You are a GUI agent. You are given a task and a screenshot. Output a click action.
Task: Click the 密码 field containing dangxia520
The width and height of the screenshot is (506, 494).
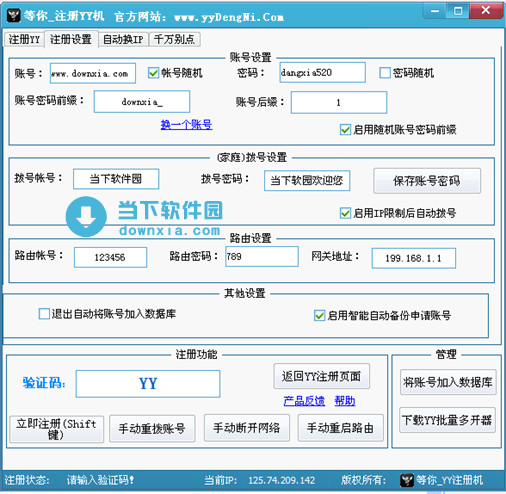[x=322, y=72]
